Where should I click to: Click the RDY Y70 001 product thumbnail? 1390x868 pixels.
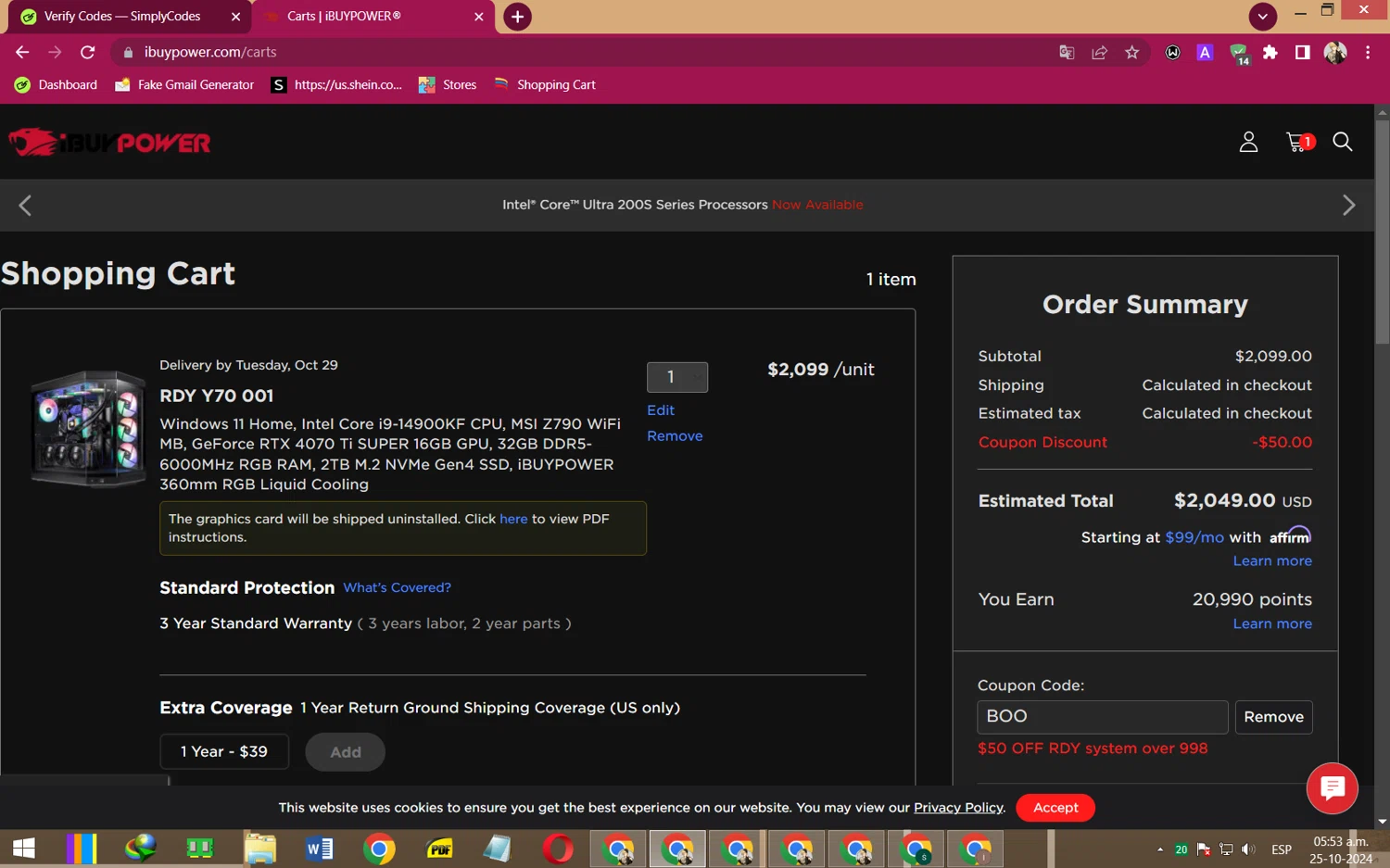(88, 428)
